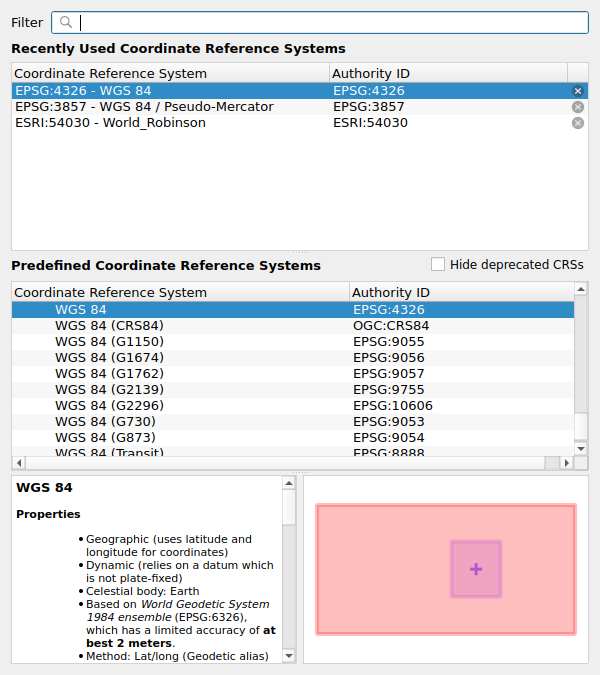Click recent Authority ID cell ESRI:54030

tap(370, 123)
